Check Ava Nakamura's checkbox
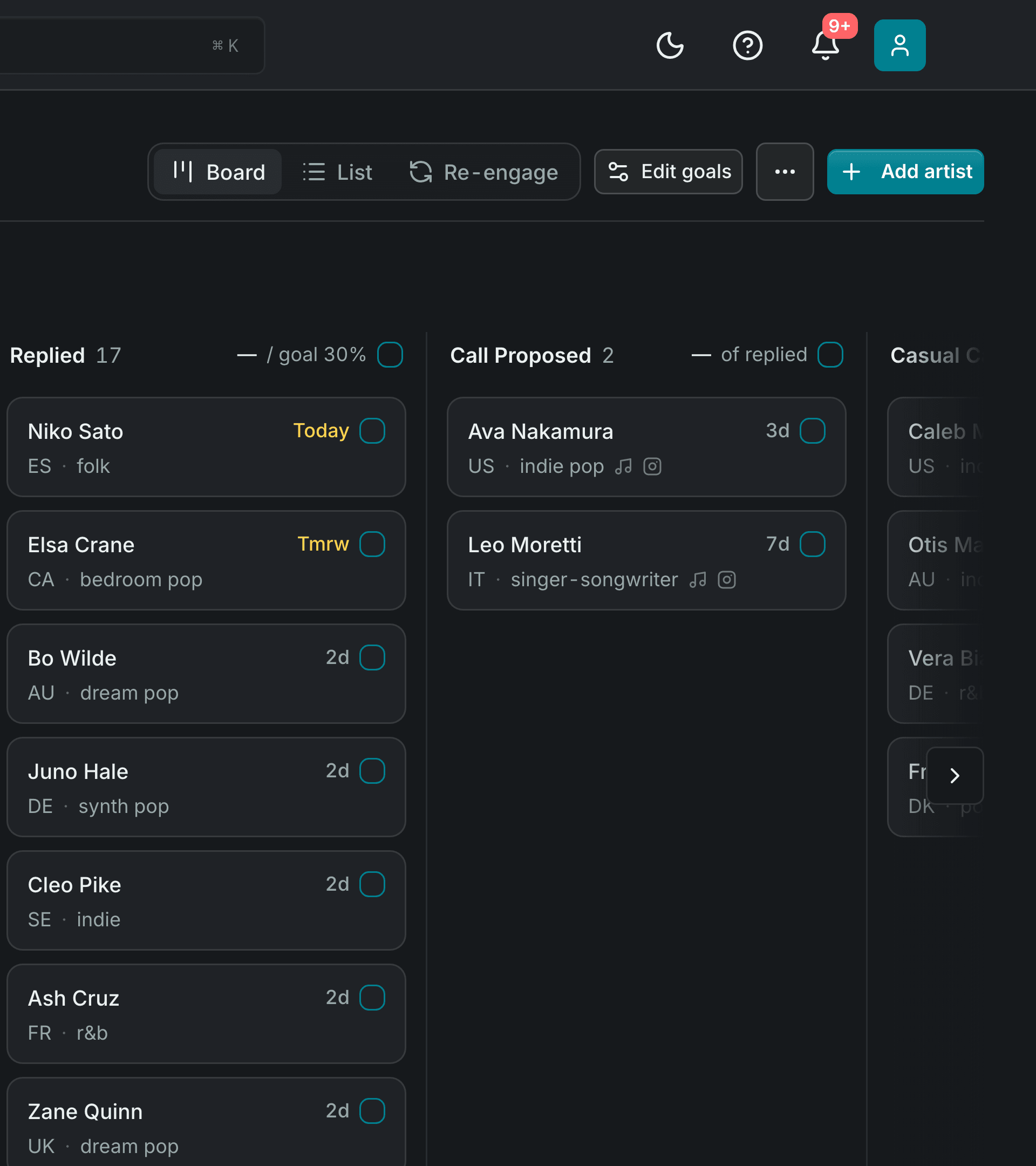The image size is (1036, 1166). pyautogui.click(x=813, y=431)
